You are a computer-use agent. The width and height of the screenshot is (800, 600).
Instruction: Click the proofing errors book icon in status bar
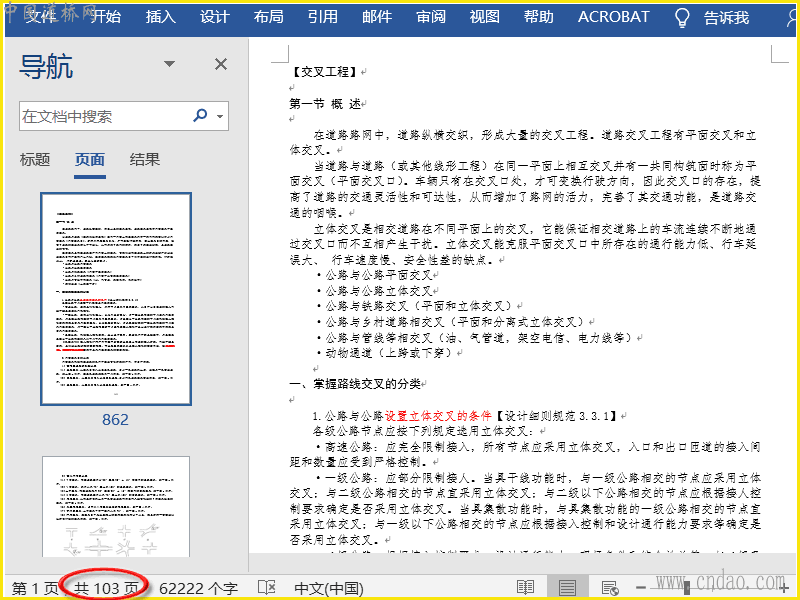266,587
